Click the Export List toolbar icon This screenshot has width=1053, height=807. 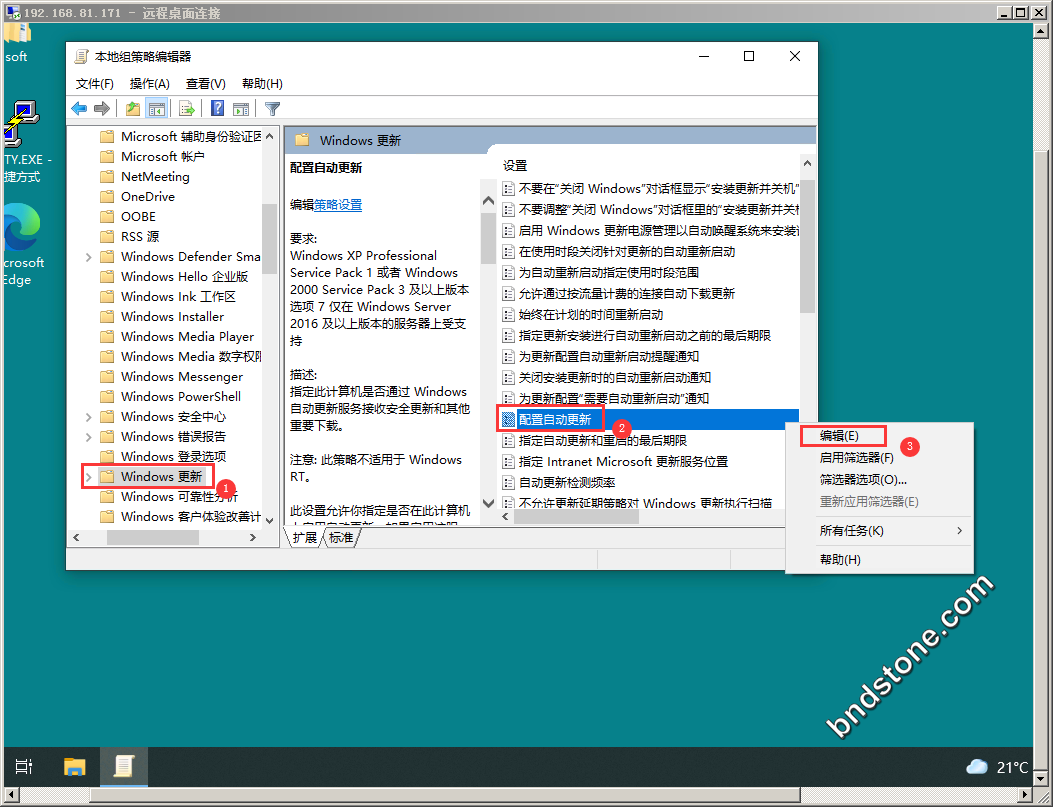[187, 109]
